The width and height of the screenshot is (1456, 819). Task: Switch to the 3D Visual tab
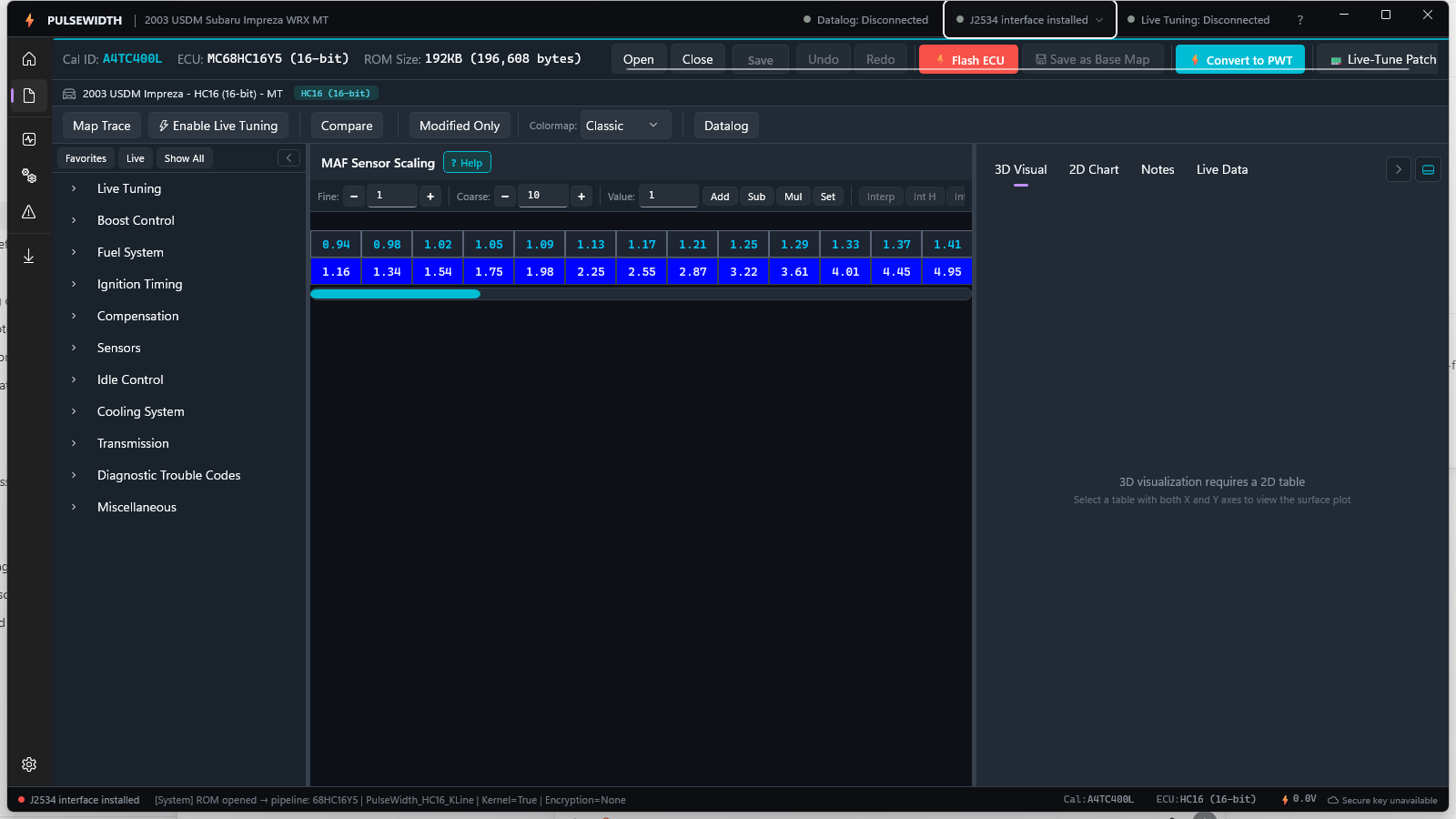1020,169
